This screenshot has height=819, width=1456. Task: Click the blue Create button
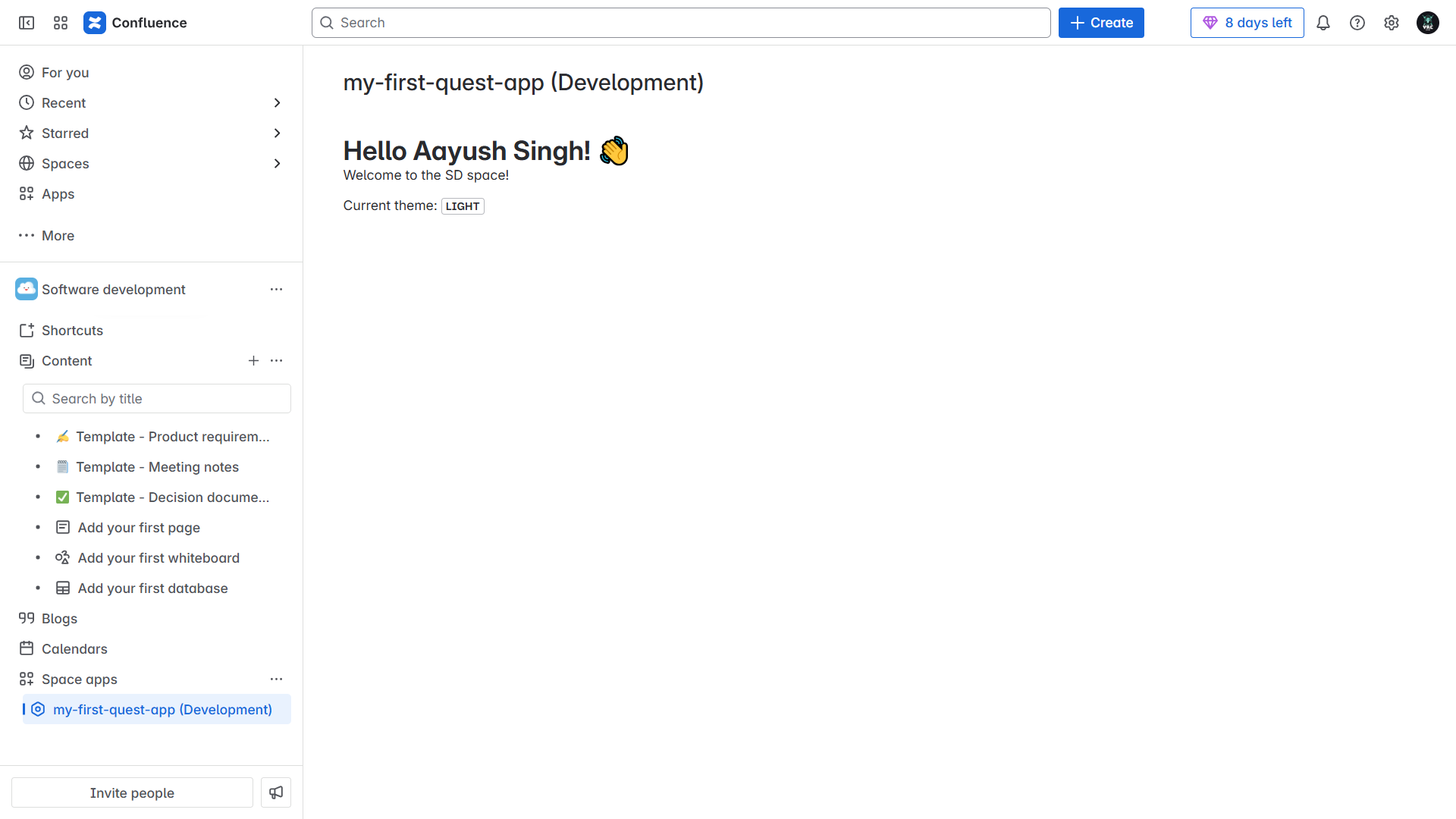tap(1100, 23)
